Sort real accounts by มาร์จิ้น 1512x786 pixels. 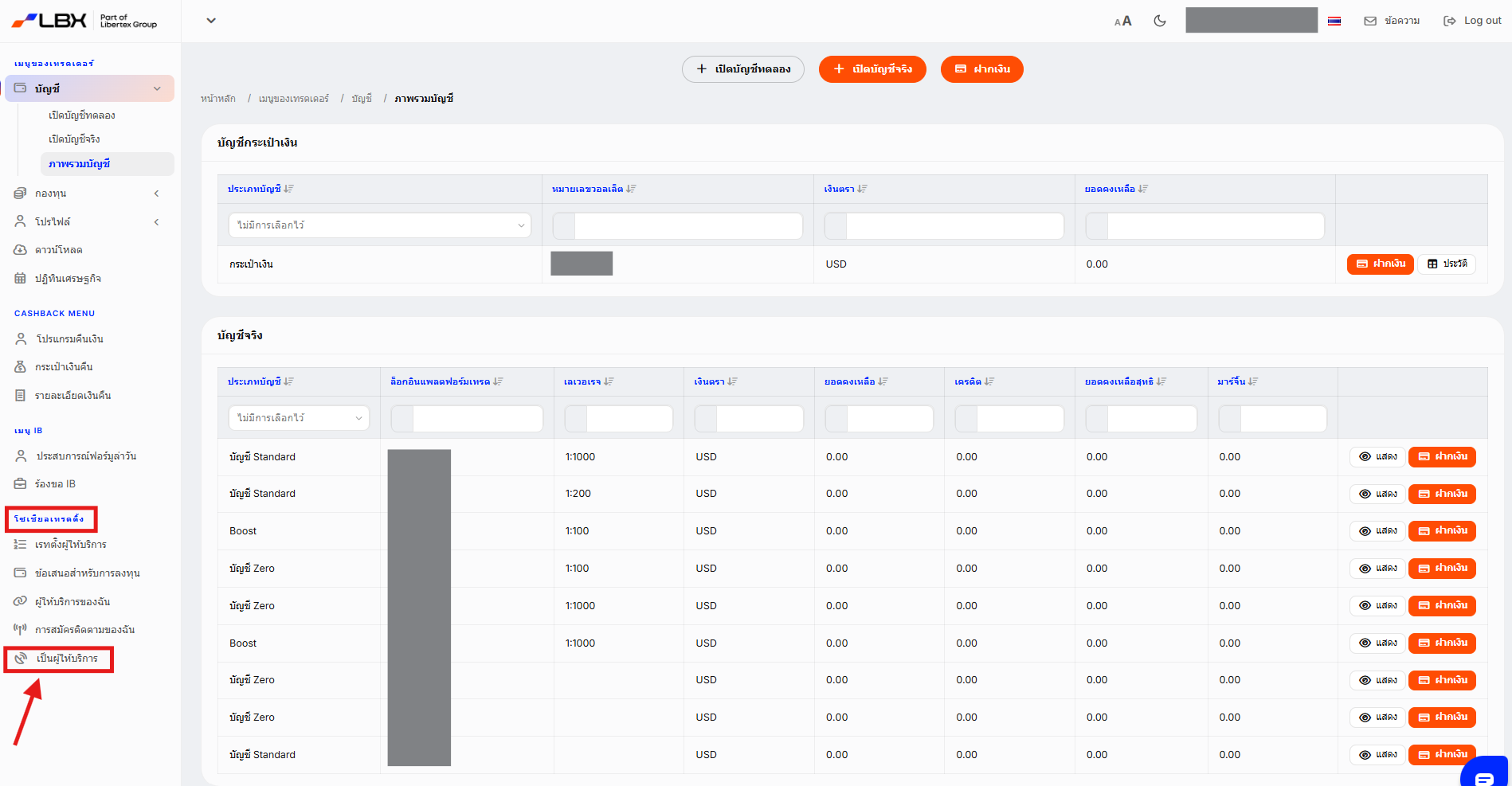point(1238,381)
